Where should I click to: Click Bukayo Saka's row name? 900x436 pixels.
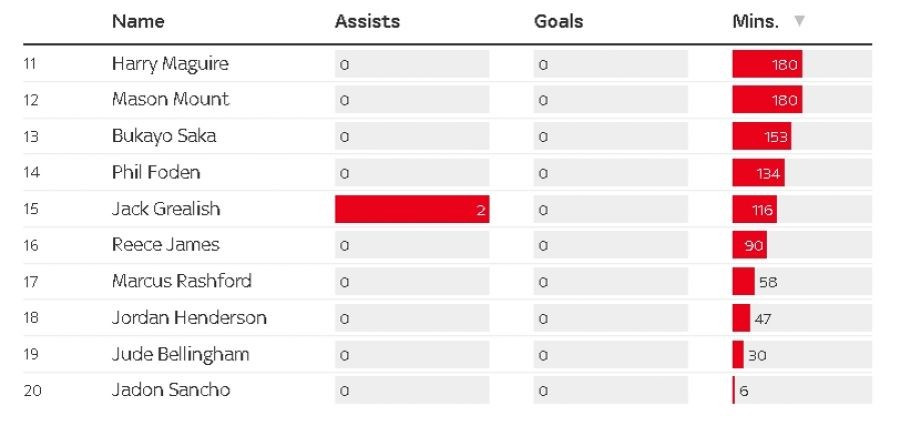(164, 136)
